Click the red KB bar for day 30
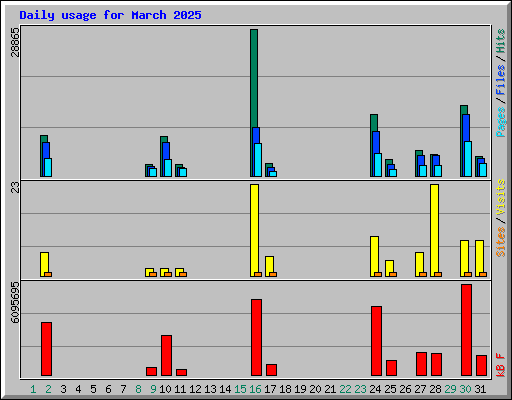 pyautogui.click(x=466, y=330)
